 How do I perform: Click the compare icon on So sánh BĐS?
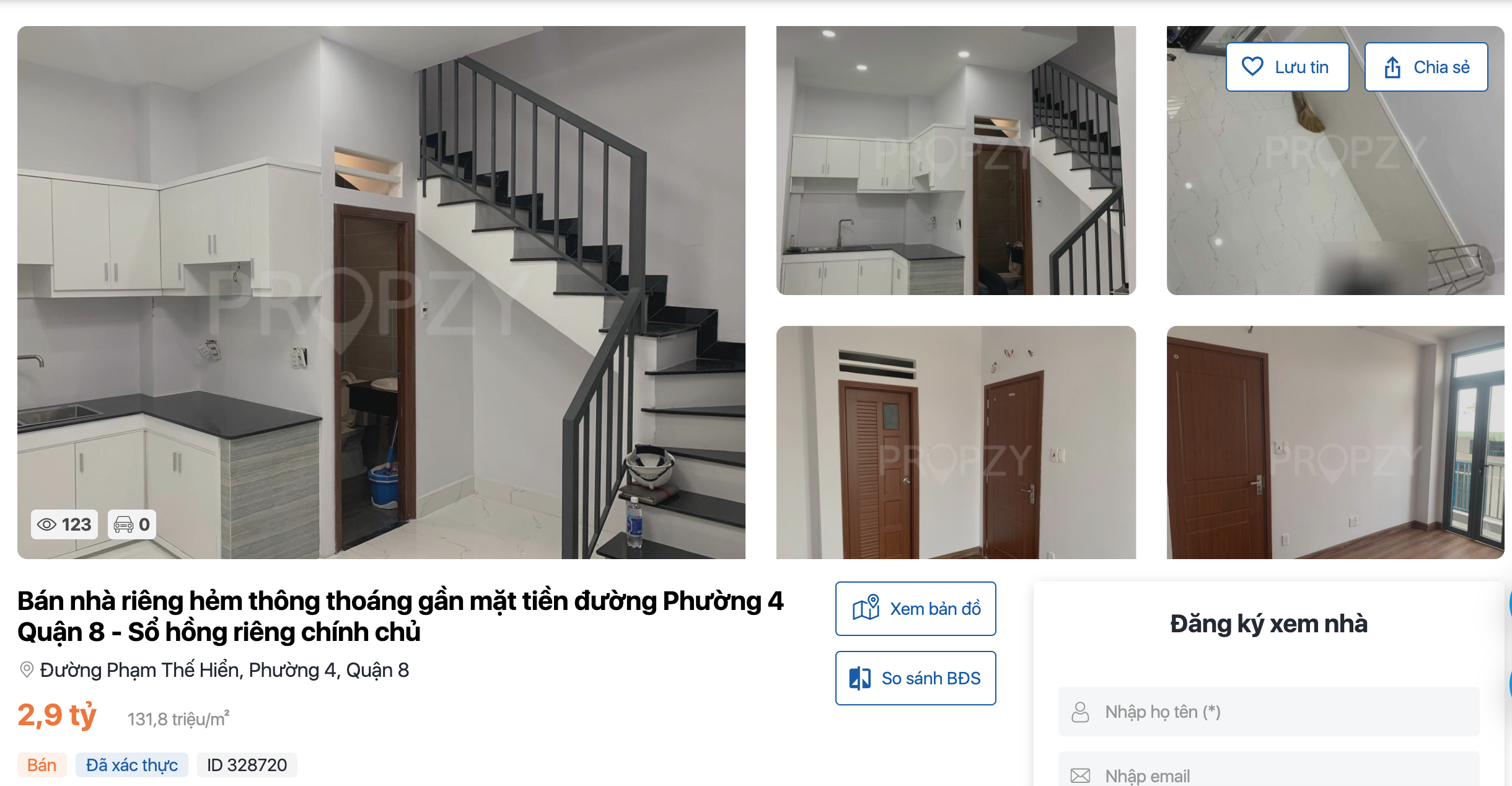pos(859,678)
